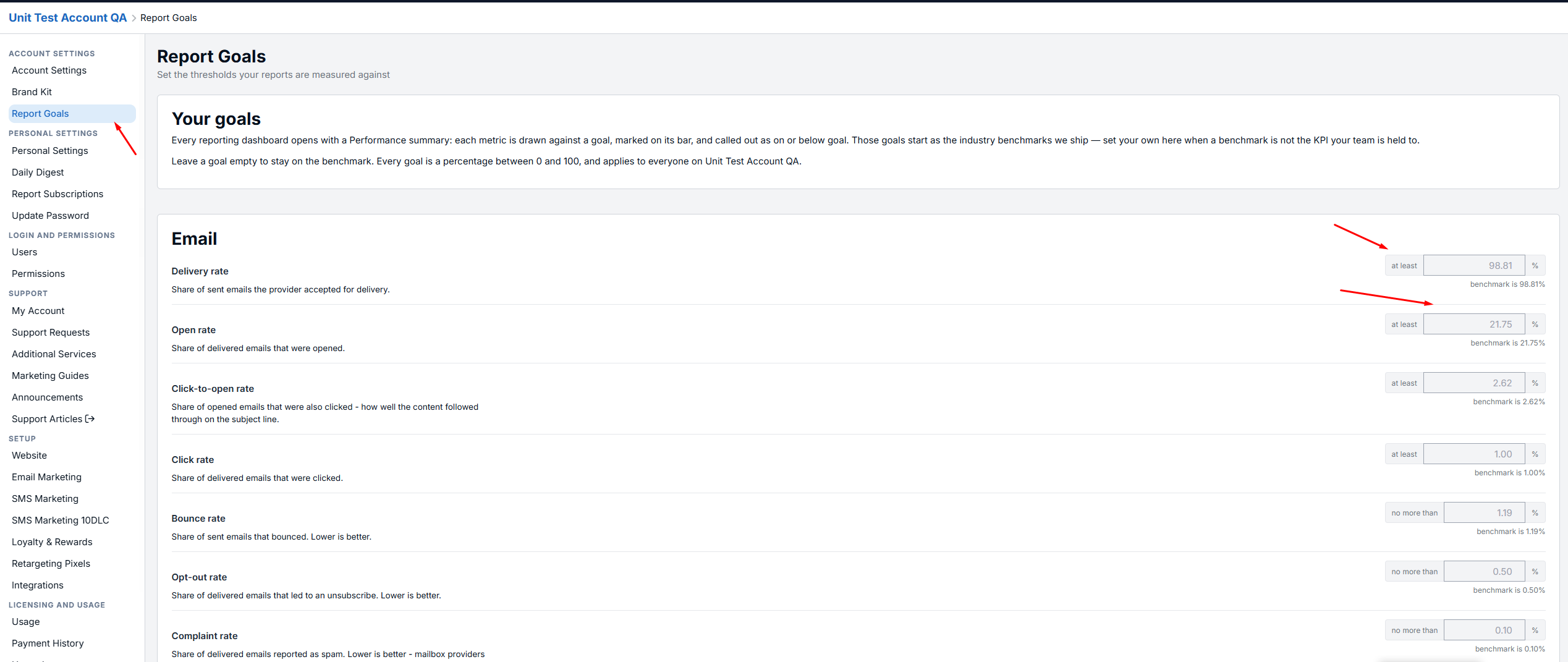The width and height of the screenshot is (1568, 662).
Task: Open the Users page
Action: click(25, 252)
